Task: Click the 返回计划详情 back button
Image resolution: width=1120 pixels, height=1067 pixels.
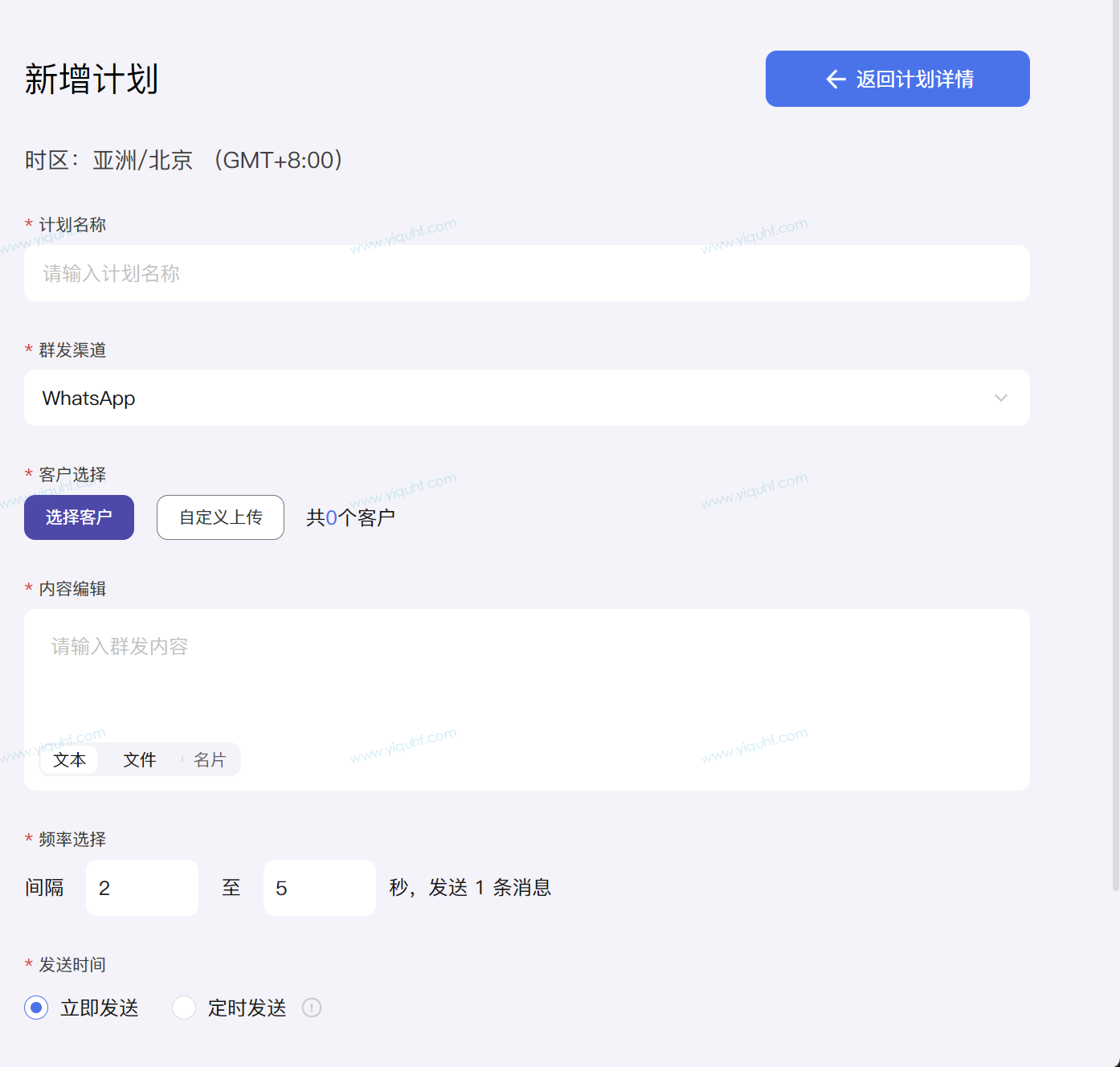Action: [x=897, y=79]
